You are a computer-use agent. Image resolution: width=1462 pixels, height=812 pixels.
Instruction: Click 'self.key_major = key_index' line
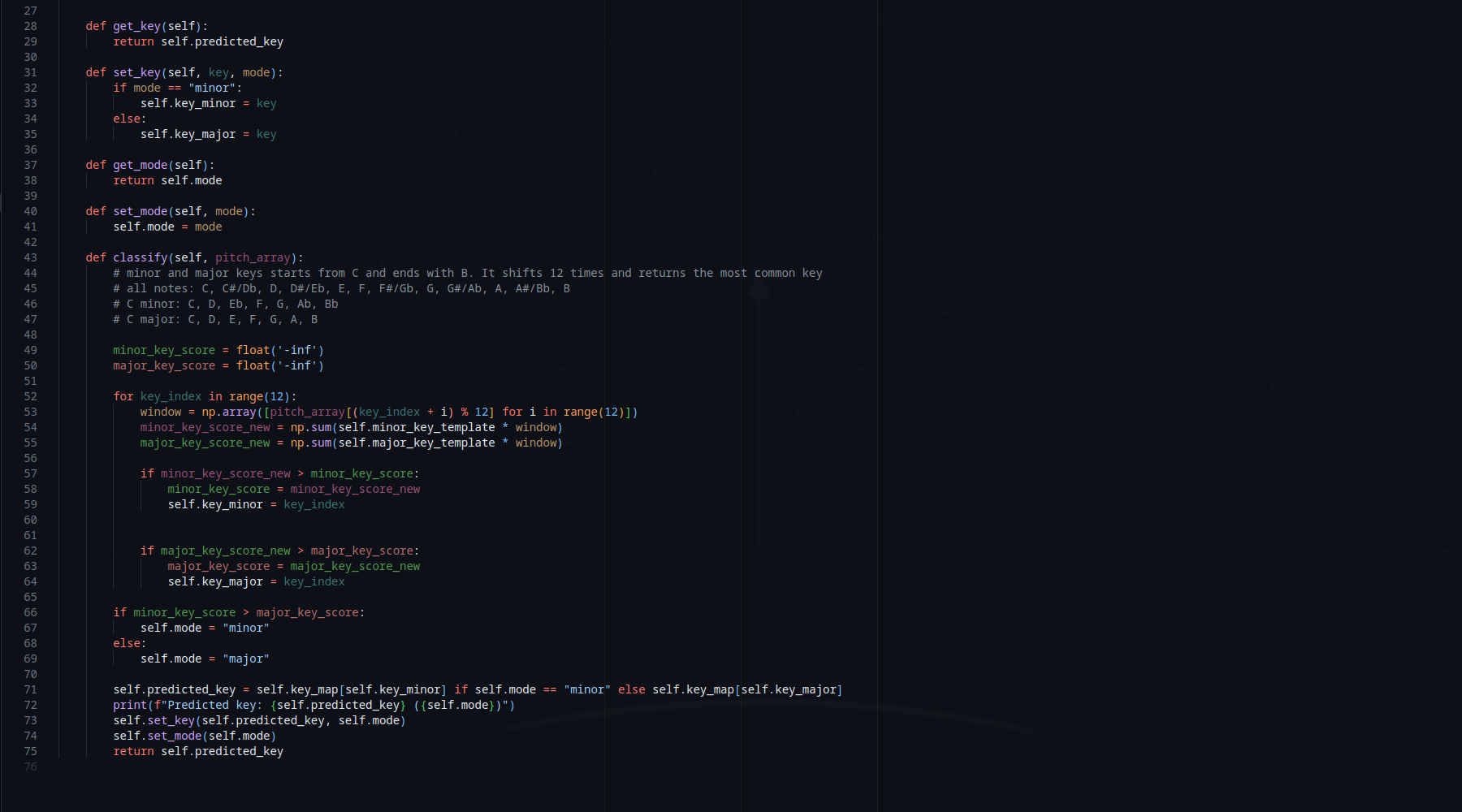(x=257, y=581)
